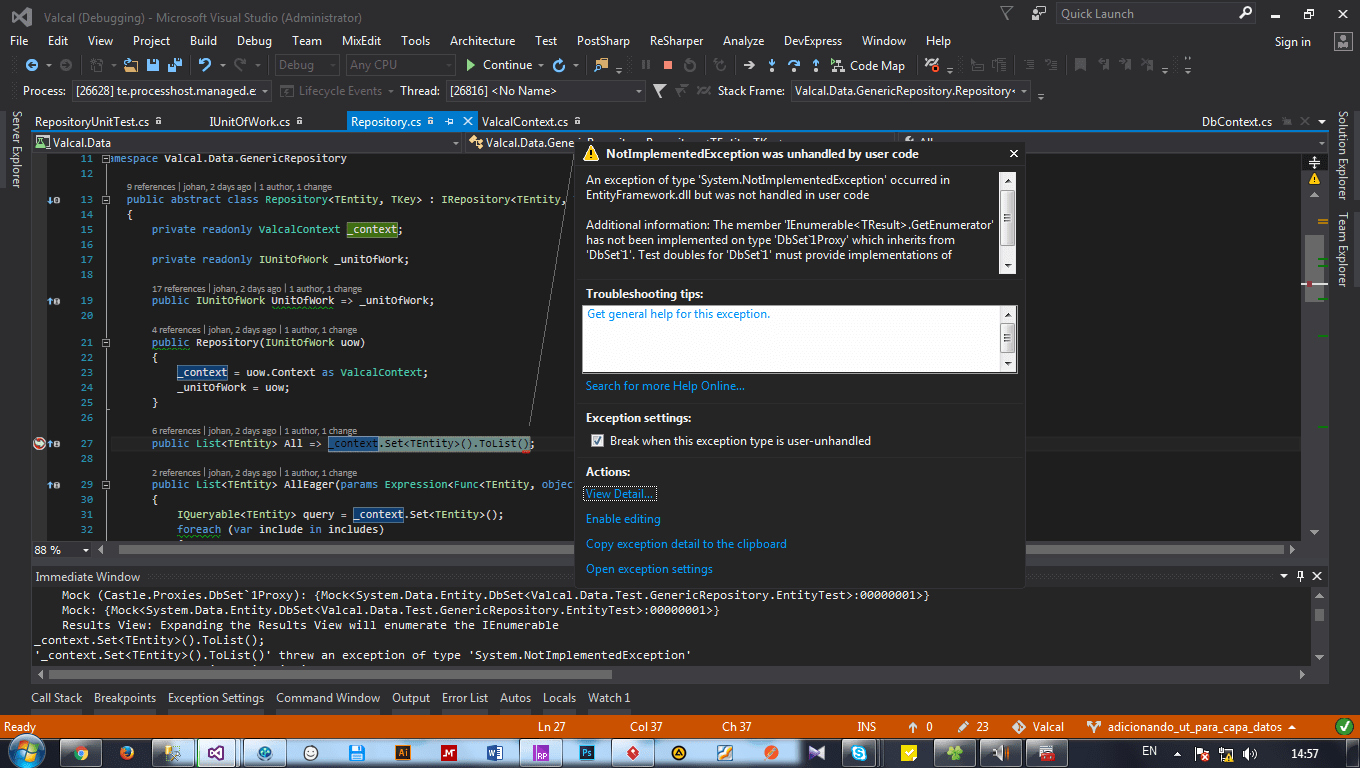Open the Solution Configurations Debug dropdown
1360x768 pixels.
pos(307,65)
